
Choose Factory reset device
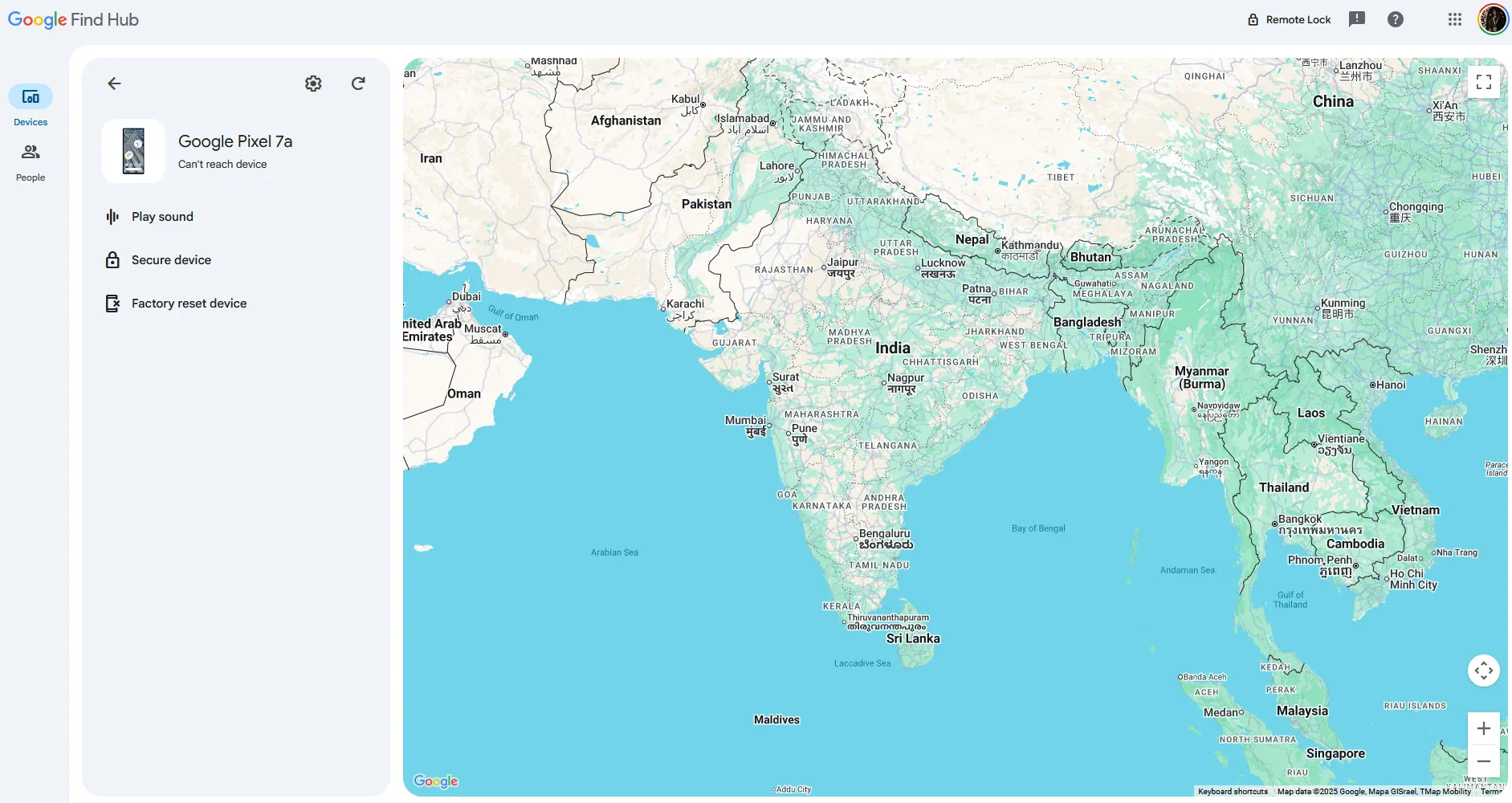187,303
